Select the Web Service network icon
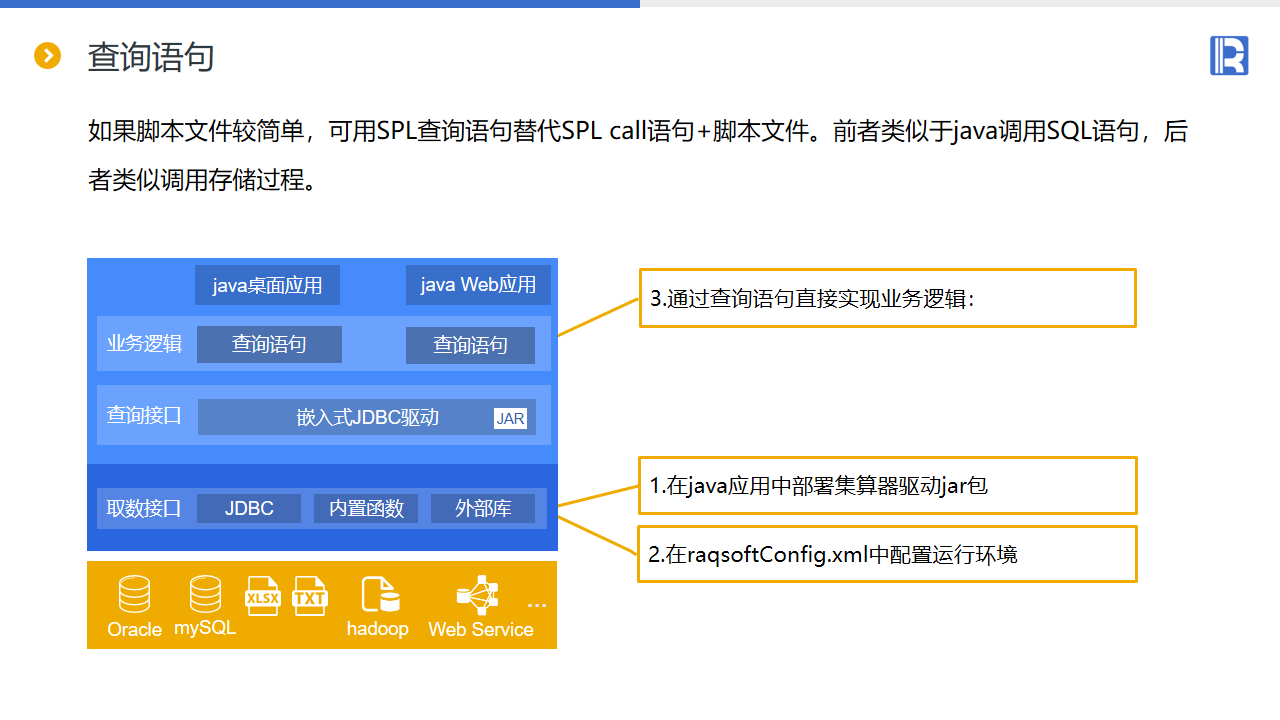The width and height of the screenshot is (1280, 720). (x=478, y=595)
